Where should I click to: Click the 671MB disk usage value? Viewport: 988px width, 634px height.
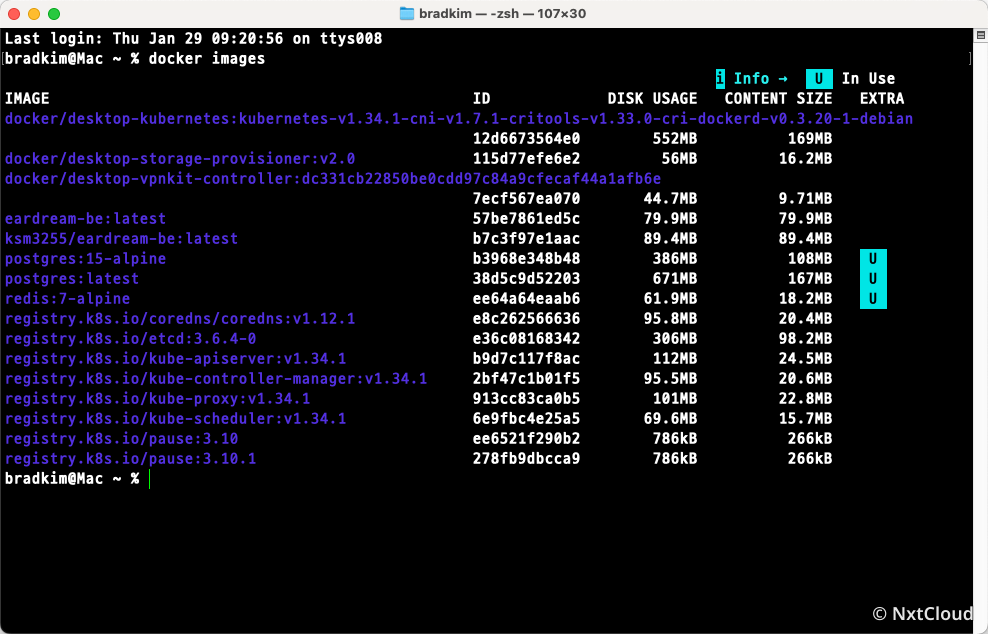point(675,279)
